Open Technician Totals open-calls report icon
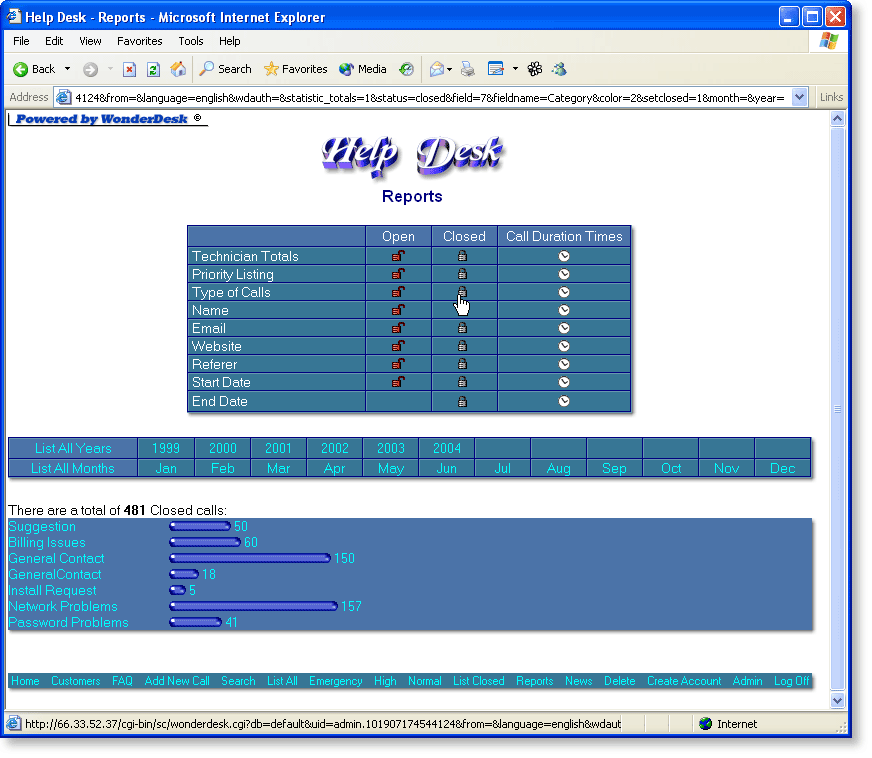The height and width of the screenshot is (758, 872). click(x=398, y=256)
